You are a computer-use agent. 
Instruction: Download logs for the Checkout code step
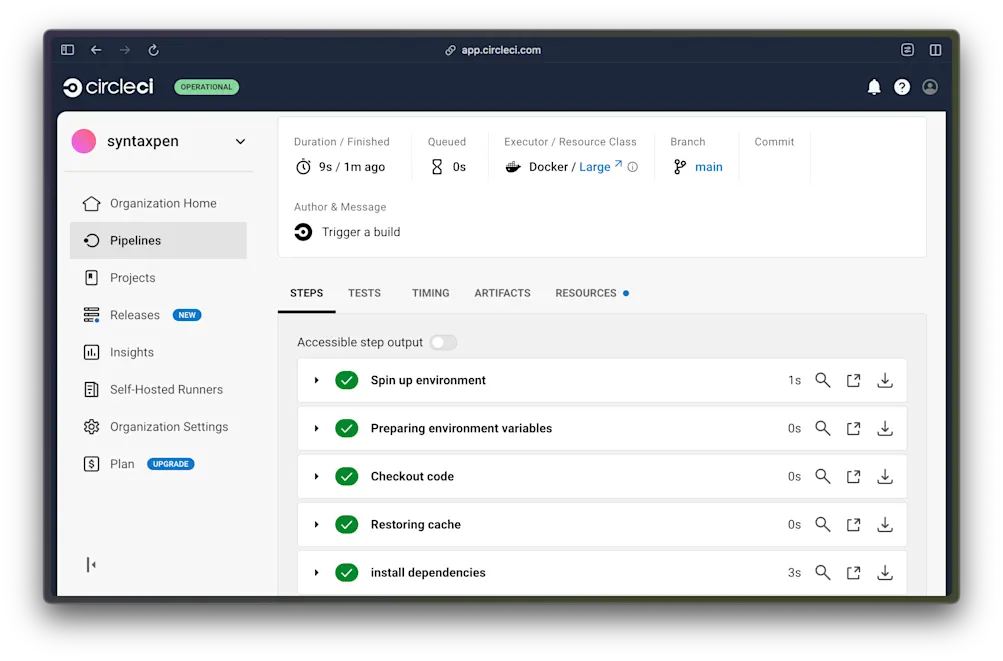tap(884, 476)
